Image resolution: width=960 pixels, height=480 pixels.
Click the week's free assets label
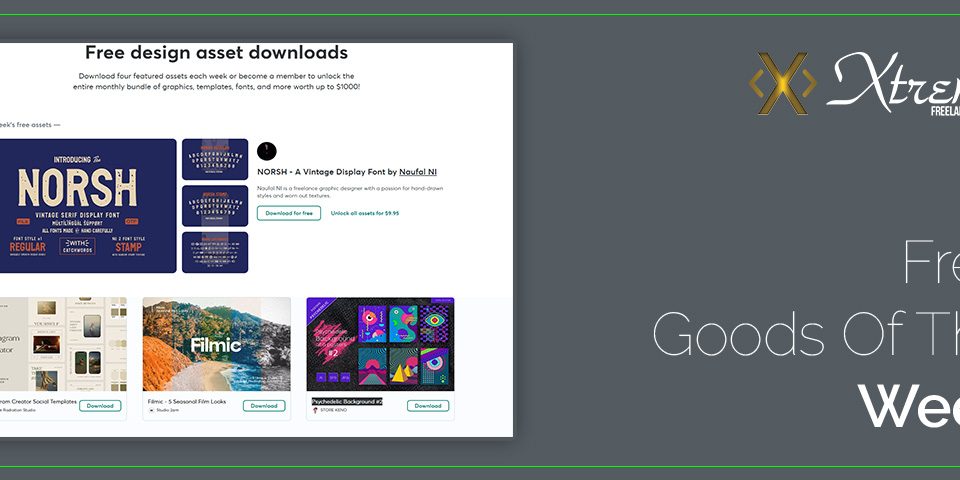pyautogui.click(x=30, y=125)
